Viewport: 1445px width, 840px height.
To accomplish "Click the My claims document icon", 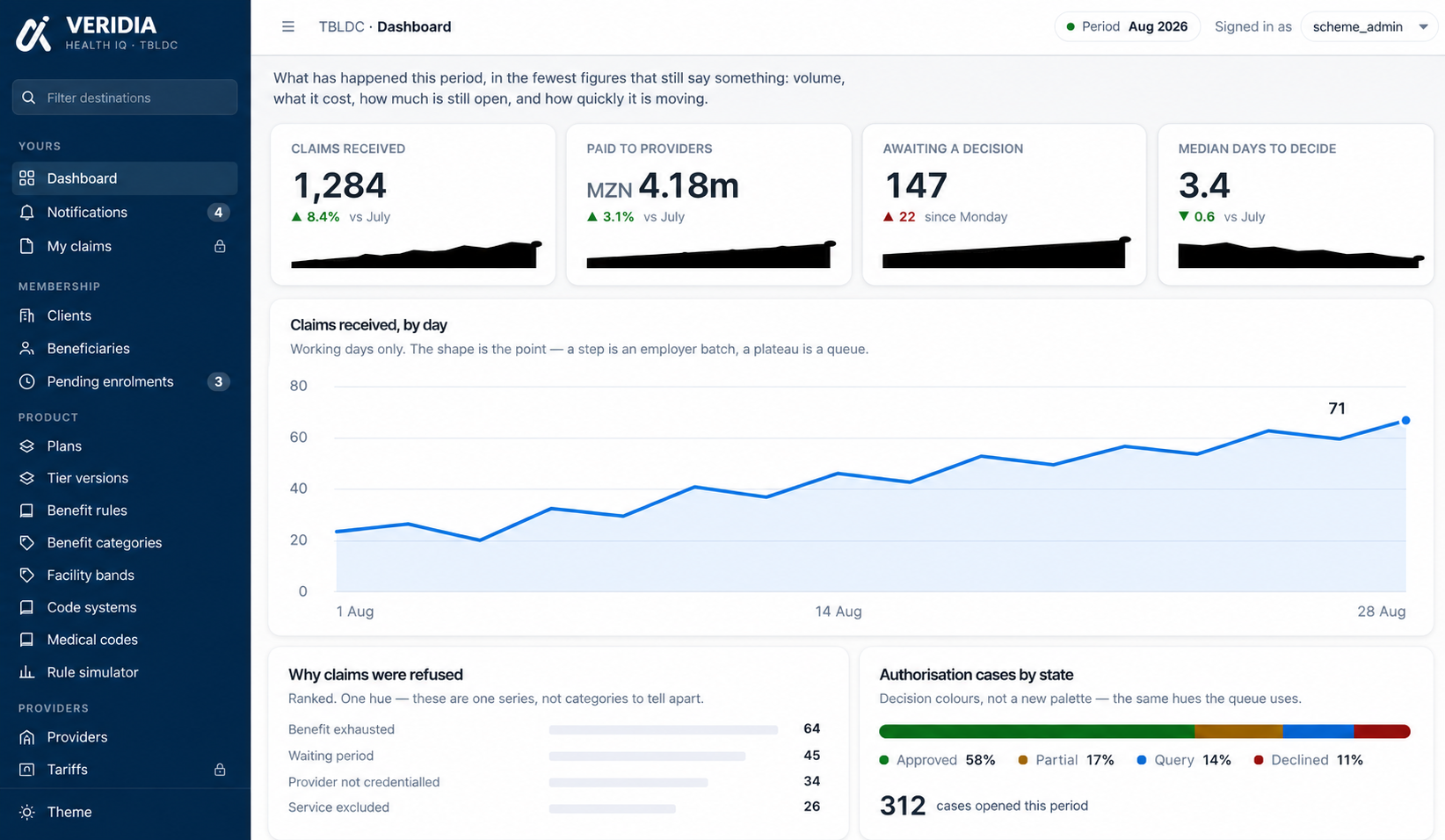I will (x=27, y=246).
